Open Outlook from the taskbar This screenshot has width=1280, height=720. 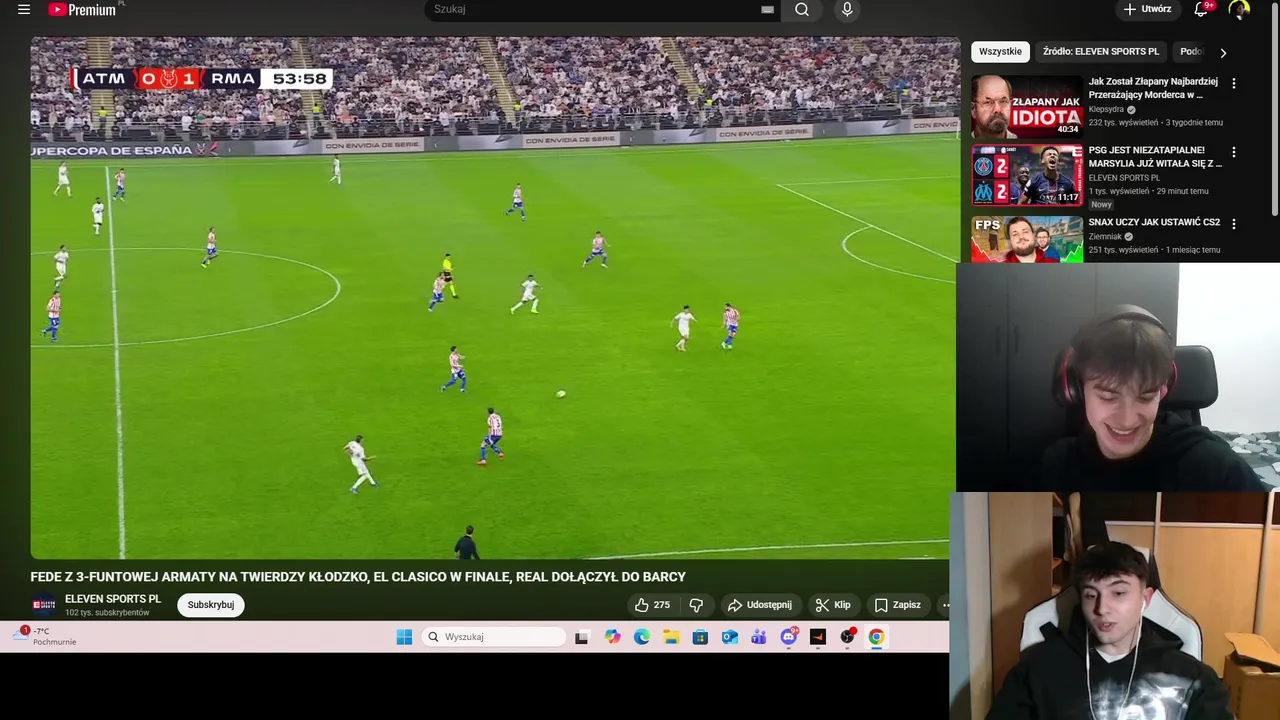click(x=730, y=637)
